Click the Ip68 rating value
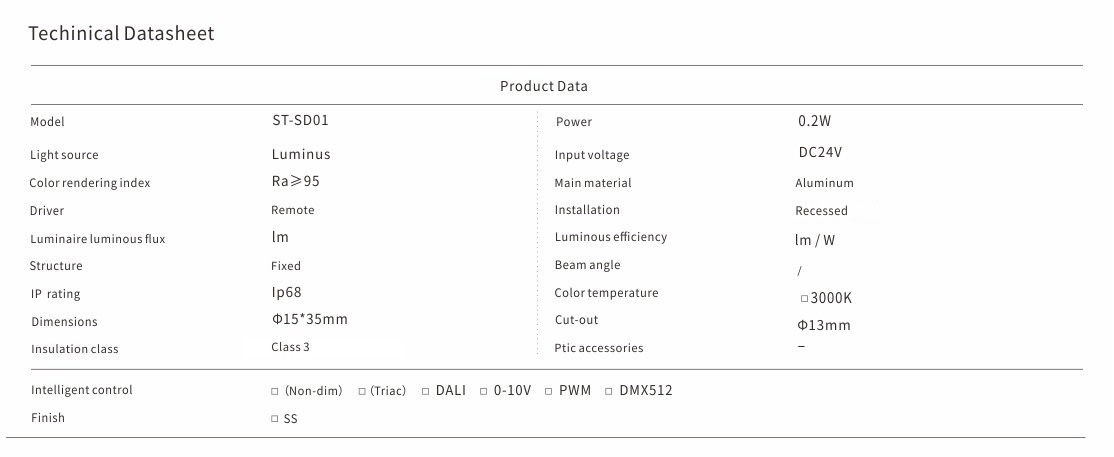The image size is (1114, 457). tap(286, 292)
